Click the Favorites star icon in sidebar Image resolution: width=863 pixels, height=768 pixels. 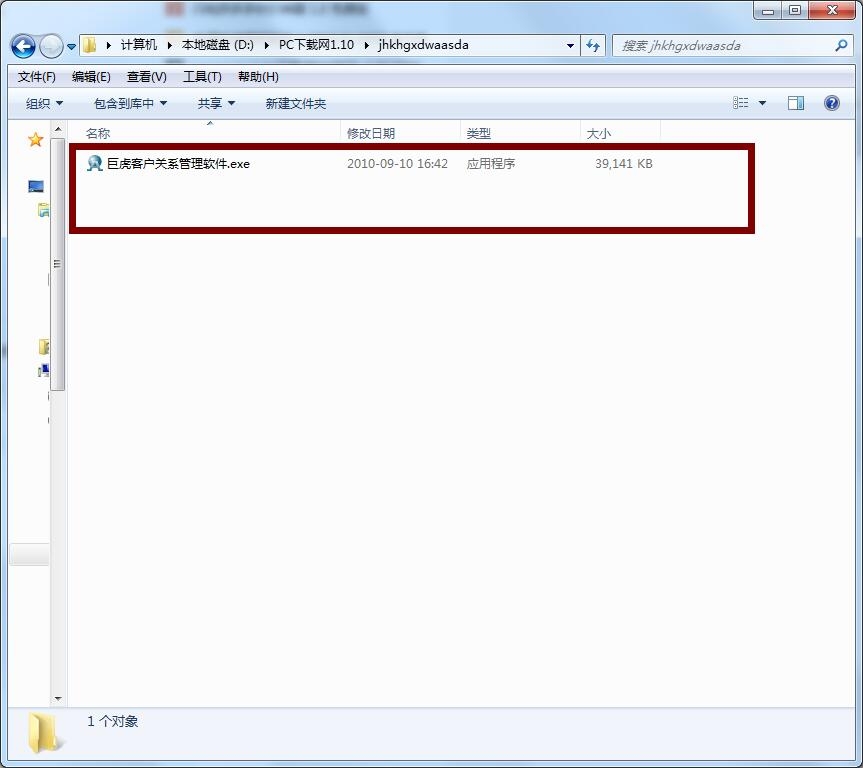coord(35,139)
